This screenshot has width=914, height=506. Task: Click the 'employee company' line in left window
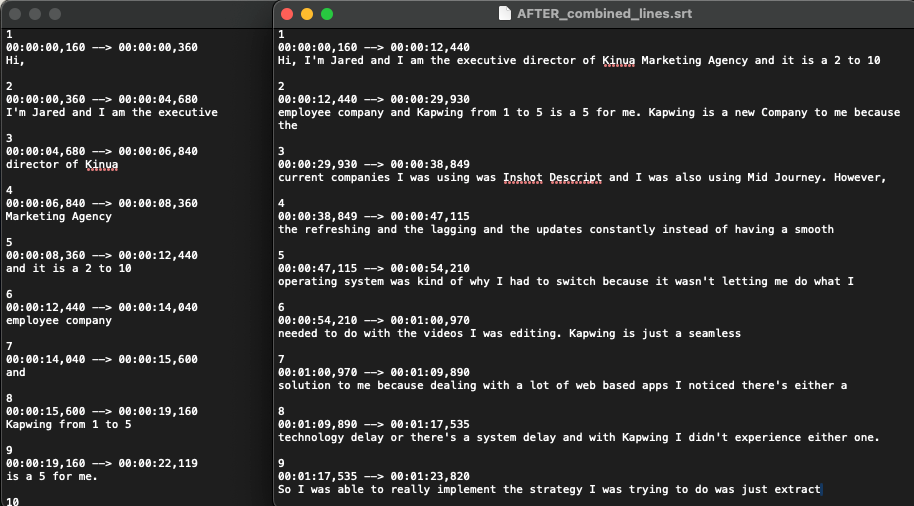coord(59,320)
